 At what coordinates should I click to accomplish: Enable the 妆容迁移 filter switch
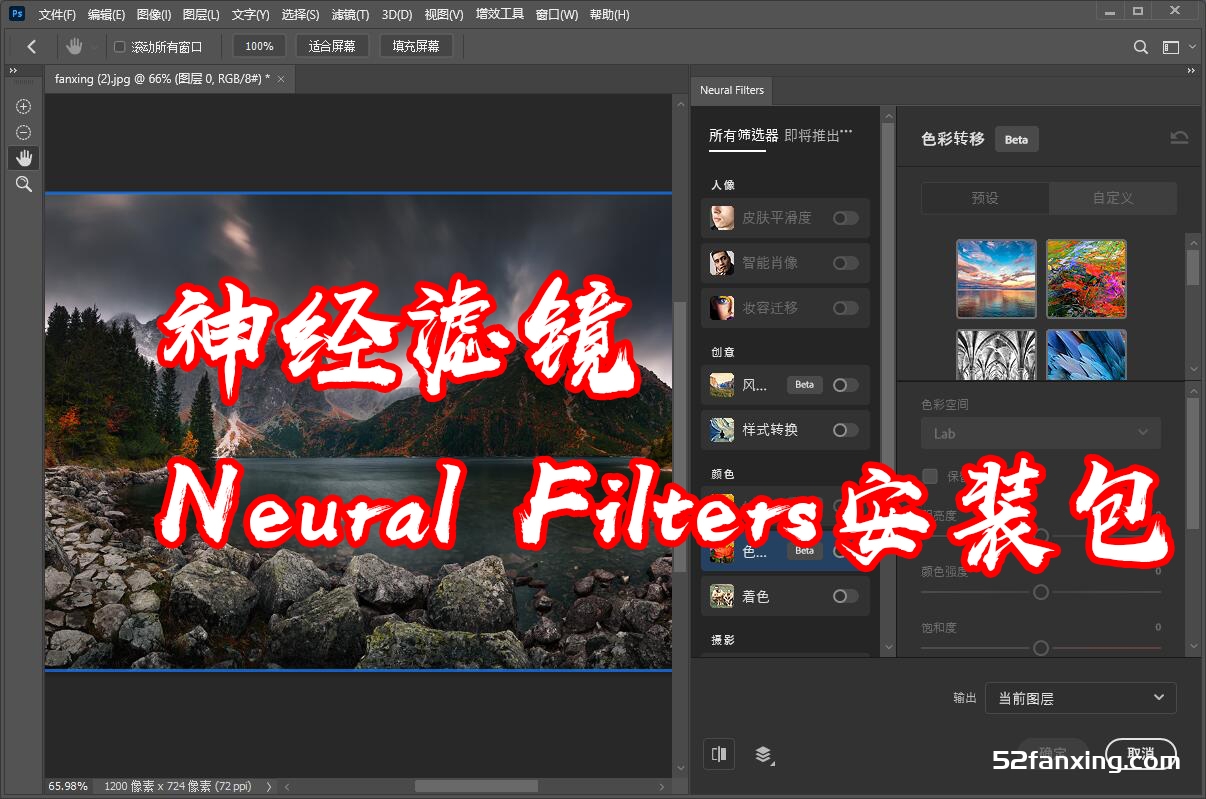tap(846, 308)
